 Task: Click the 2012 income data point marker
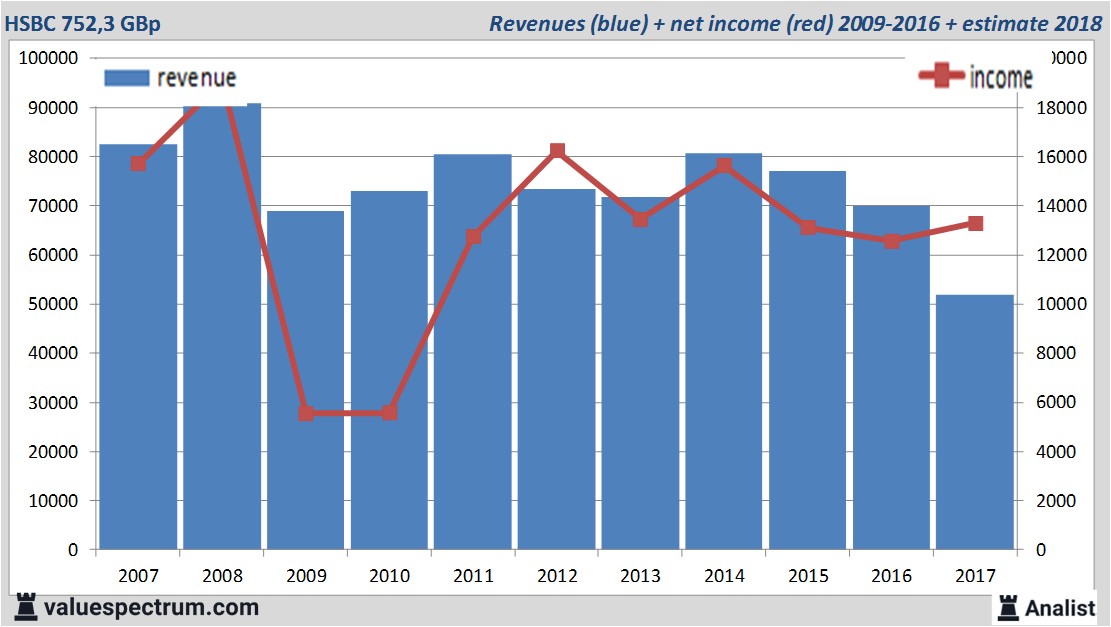click(x=557, y=151)
